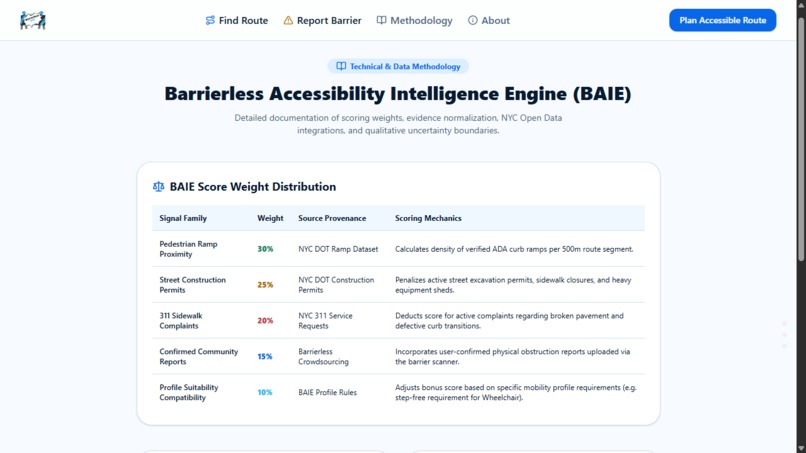Click the text about ADA curb ramp density

tap(514, 249)
